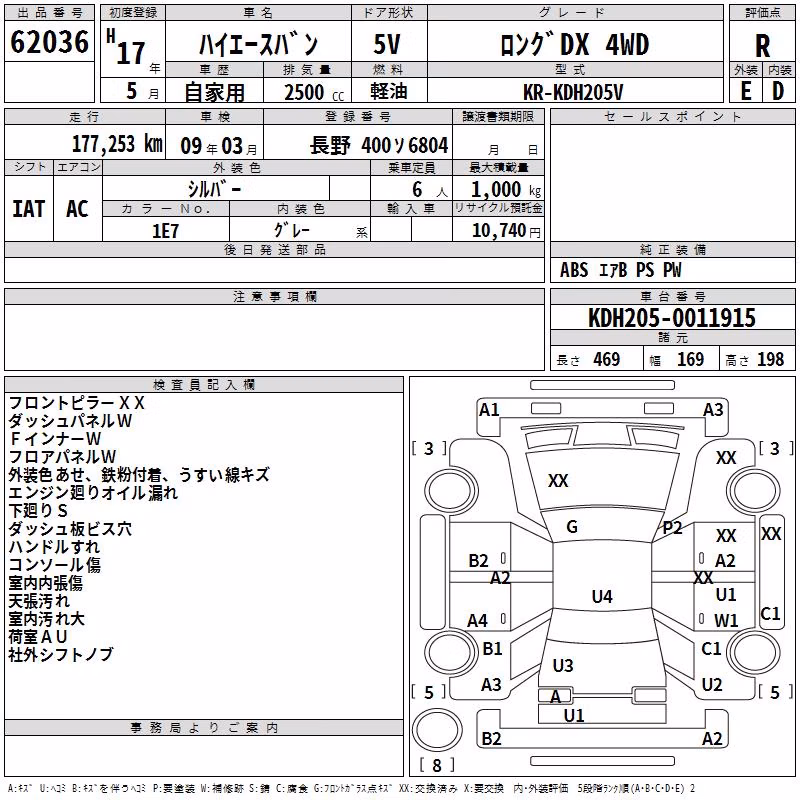
Task: Select the length value 469
Action: pyautogui.click(x=606, y=360)
